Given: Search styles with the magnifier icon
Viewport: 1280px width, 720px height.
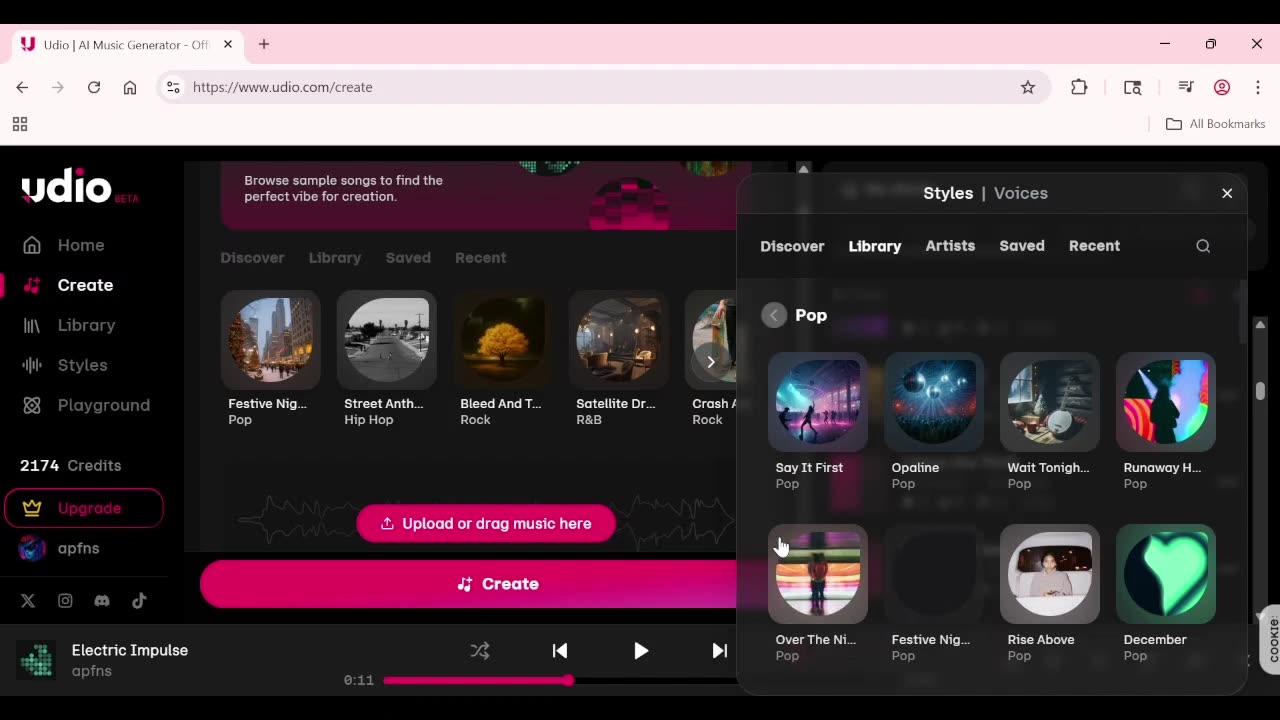Looking at the screenshot, I should (x=1203, y=246).
